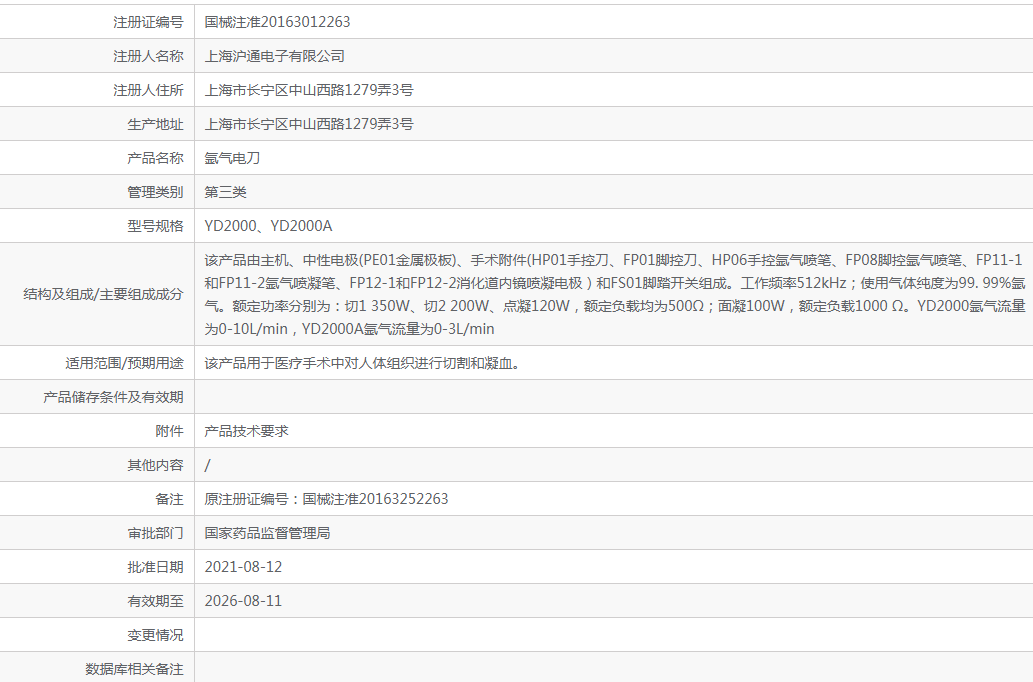Screen dimensions: 1033x682
Task: Click the 变更情况 label
Action: point(155,635)
